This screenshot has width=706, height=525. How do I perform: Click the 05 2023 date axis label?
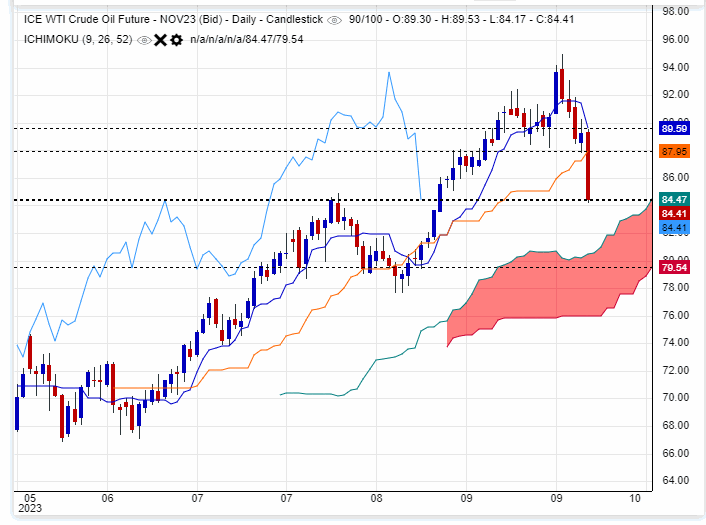30,503
